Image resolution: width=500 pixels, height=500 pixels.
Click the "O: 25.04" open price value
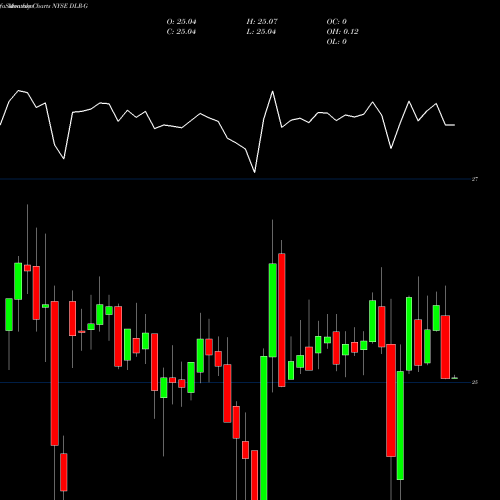pyautogui.click(x=181, y=22)
